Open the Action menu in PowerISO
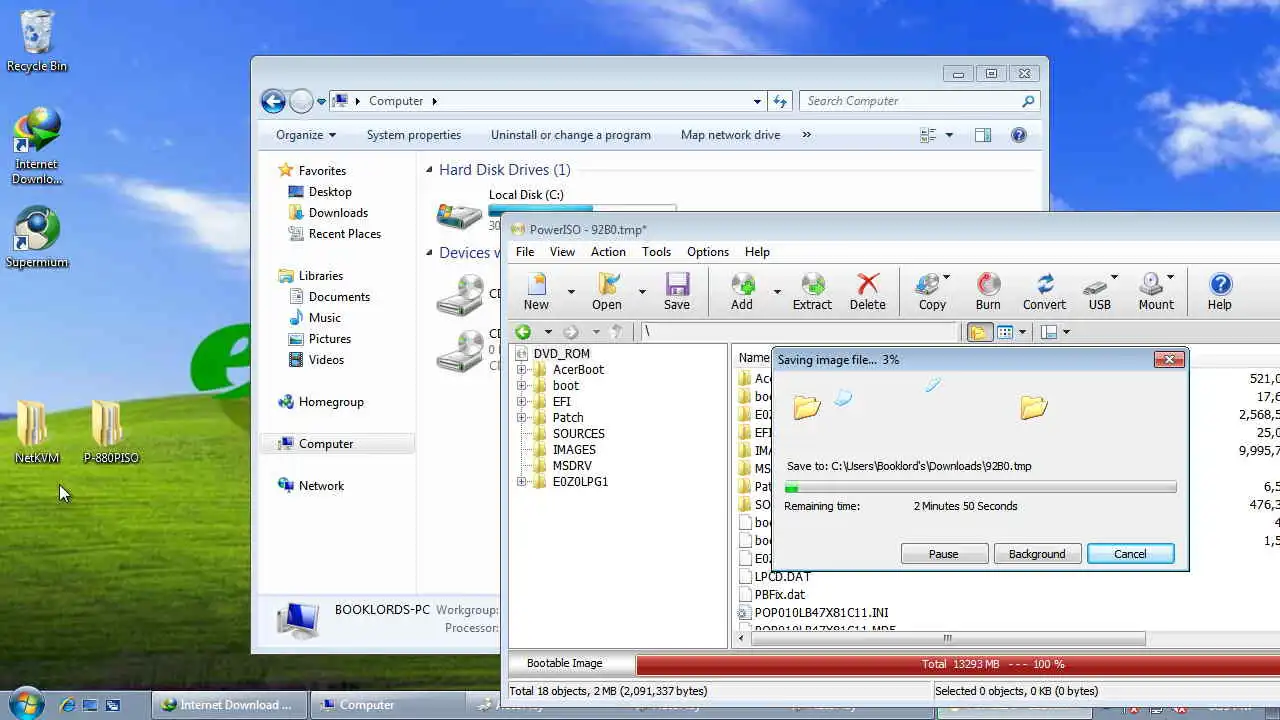Image resolution: width=1280 pixels, height=720 pixels. click(x=608, y=252)
